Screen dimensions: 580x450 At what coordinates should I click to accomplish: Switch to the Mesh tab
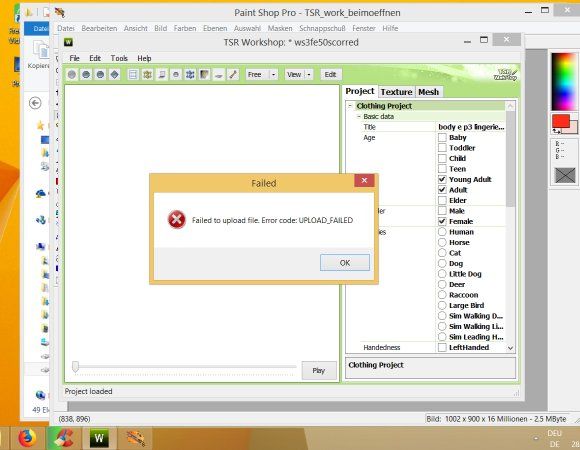coord(429,92)
